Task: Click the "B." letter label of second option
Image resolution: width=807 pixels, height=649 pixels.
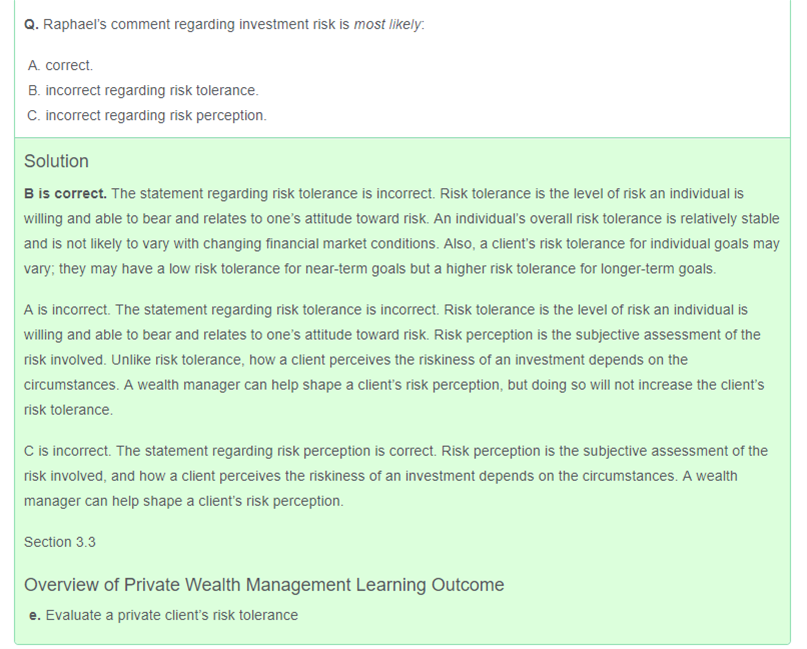Action: 35,90
